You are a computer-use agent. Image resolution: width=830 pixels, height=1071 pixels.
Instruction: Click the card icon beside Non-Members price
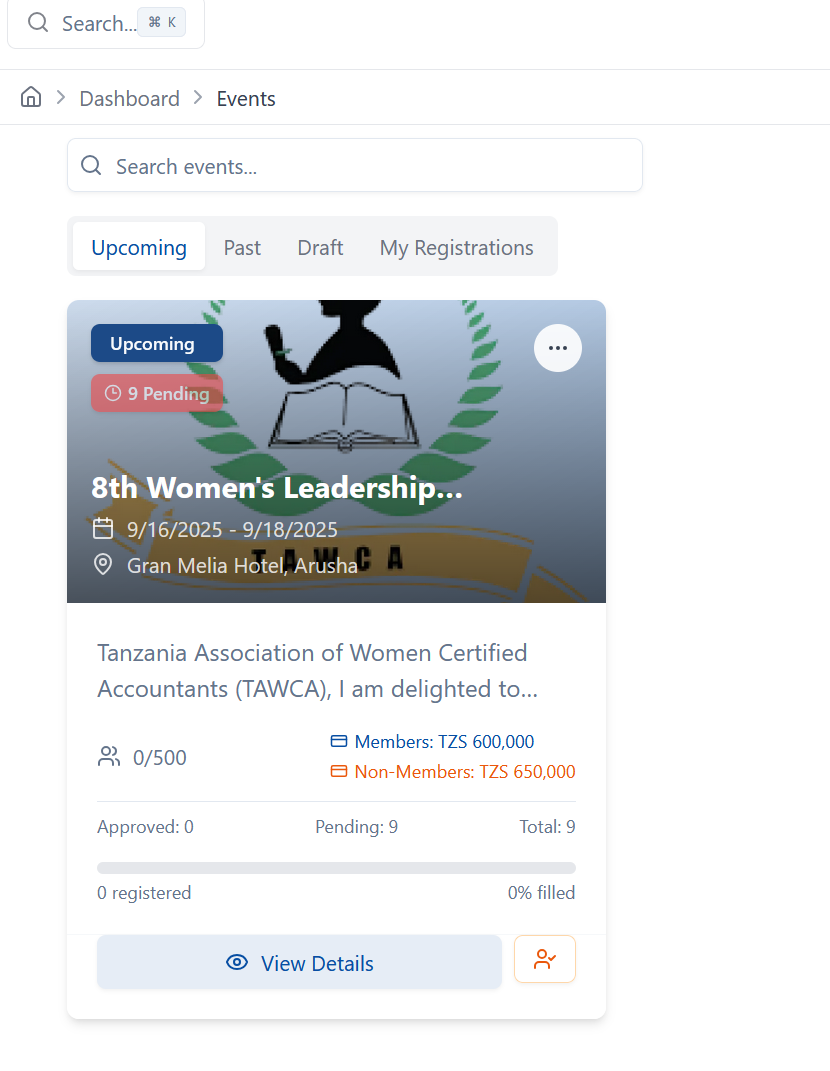click(339, 772)
